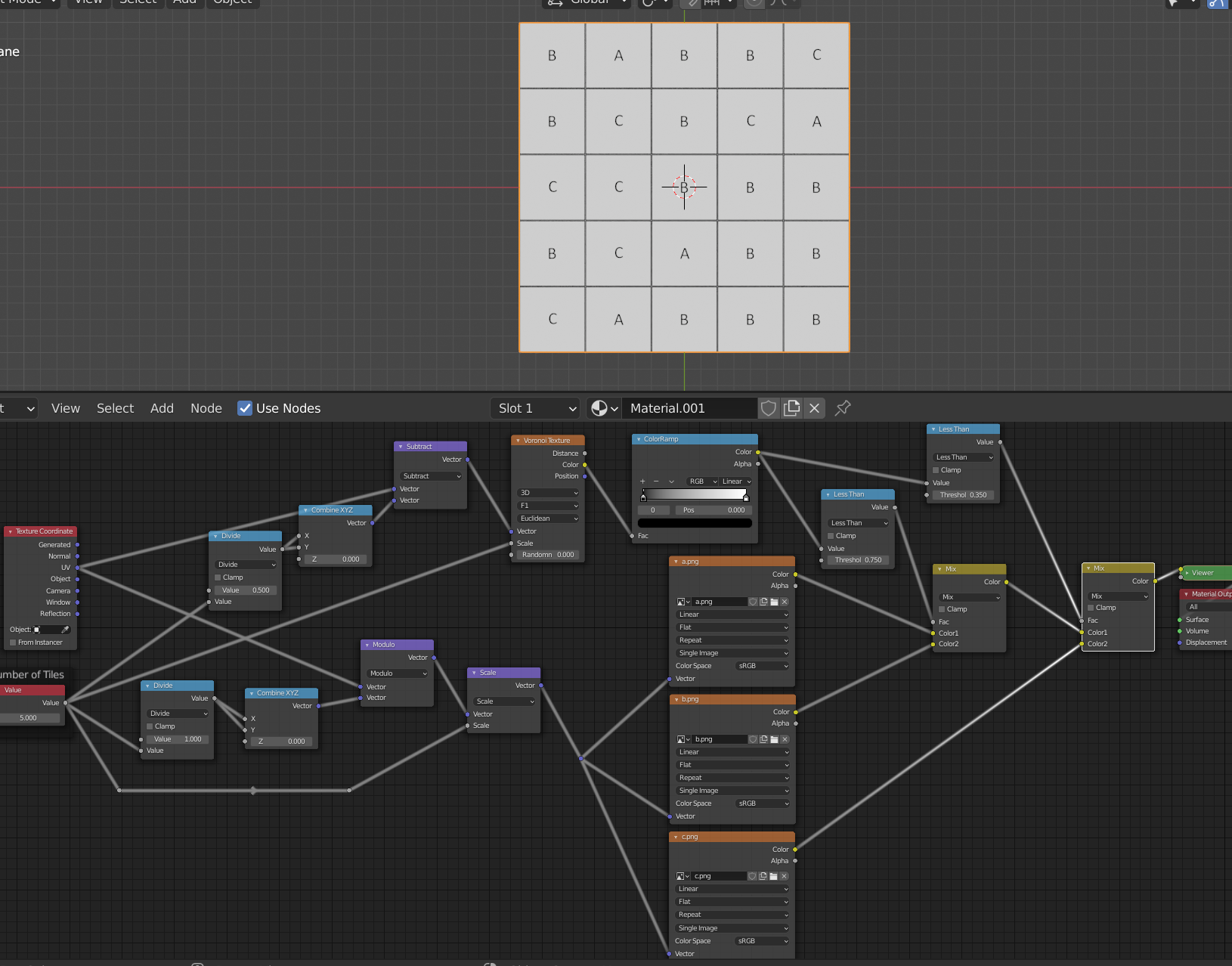
Task: Collapse the Voronoi Texture node
Action: [x=518, y=441]
